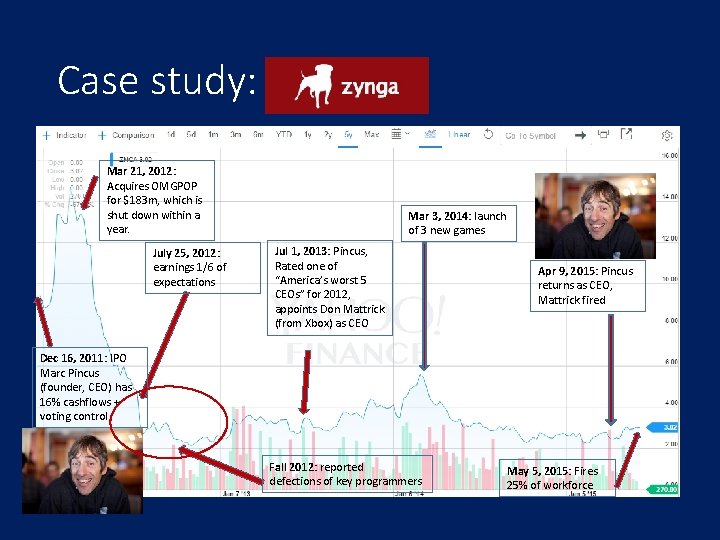The image size is (720, 540).
Task: Switch to the 1m range
Action: (x=213, y=135)
